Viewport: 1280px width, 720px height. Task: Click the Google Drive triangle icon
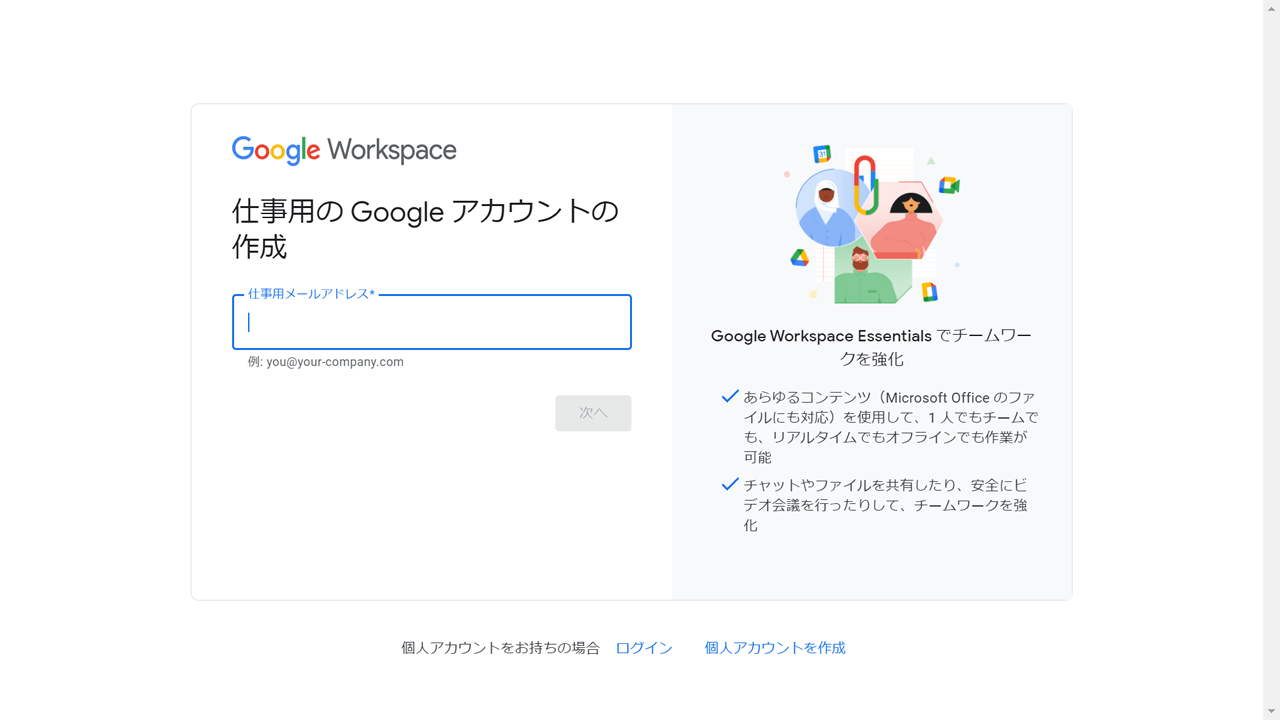(x=800, y=257)
